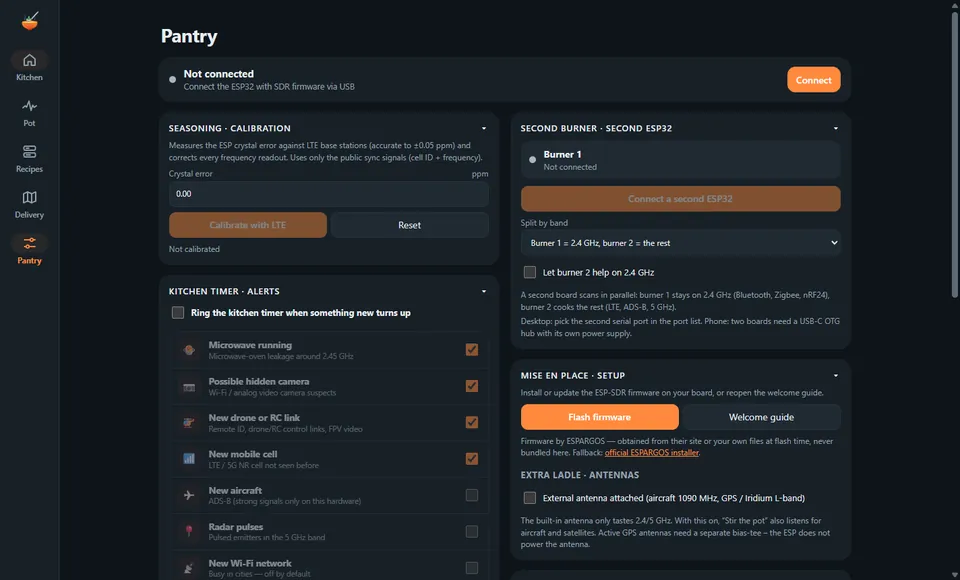960x580 pixels.
Task: Open the Welcome guide
Action: click(761, 417)
